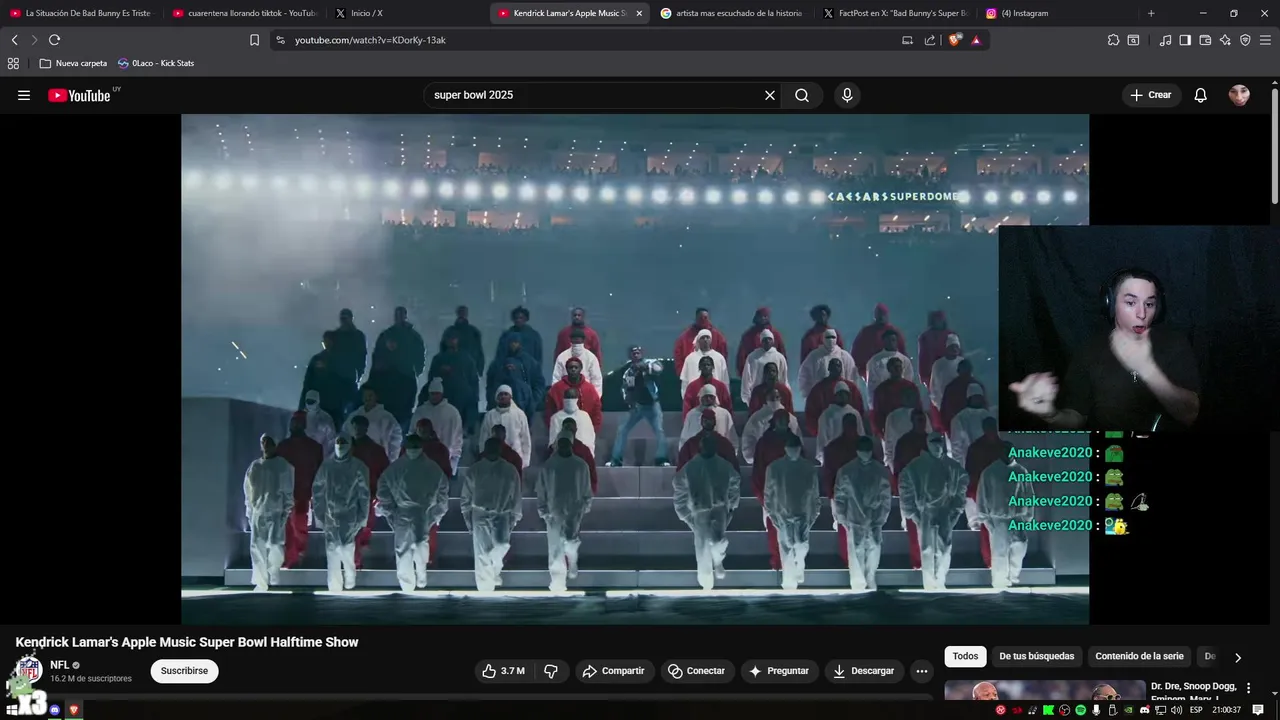
Task: Open Leo AI sparkle icon
Action: coord(1225,40)
